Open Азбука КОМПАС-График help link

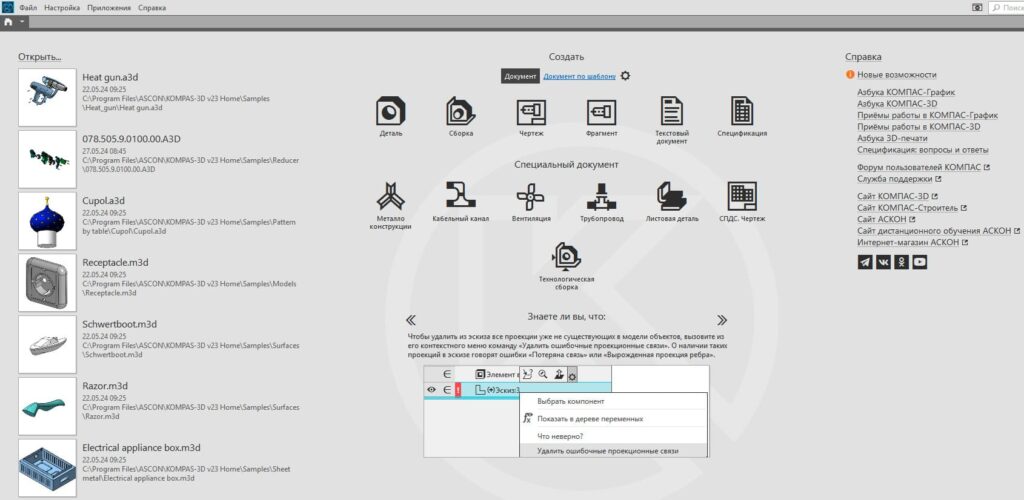click(906, 93)
